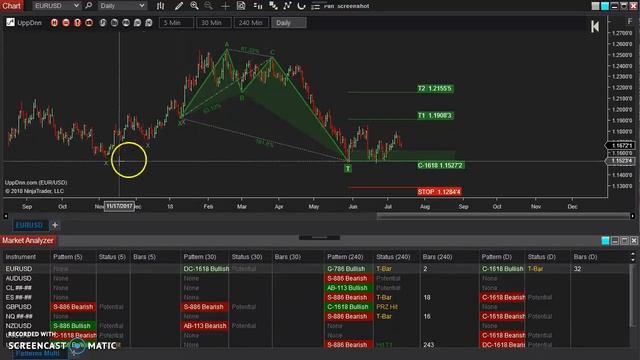Click the Chart window title

tap(11, 6)
